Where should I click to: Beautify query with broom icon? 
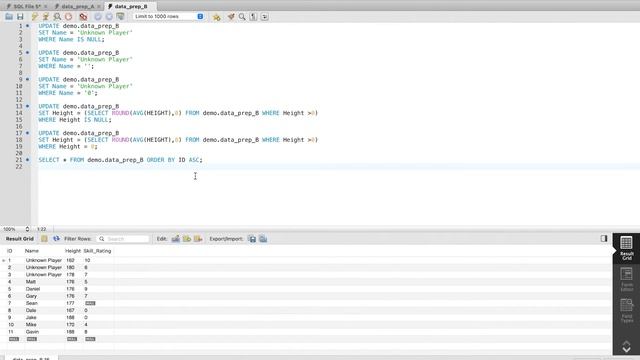(231, 17)
